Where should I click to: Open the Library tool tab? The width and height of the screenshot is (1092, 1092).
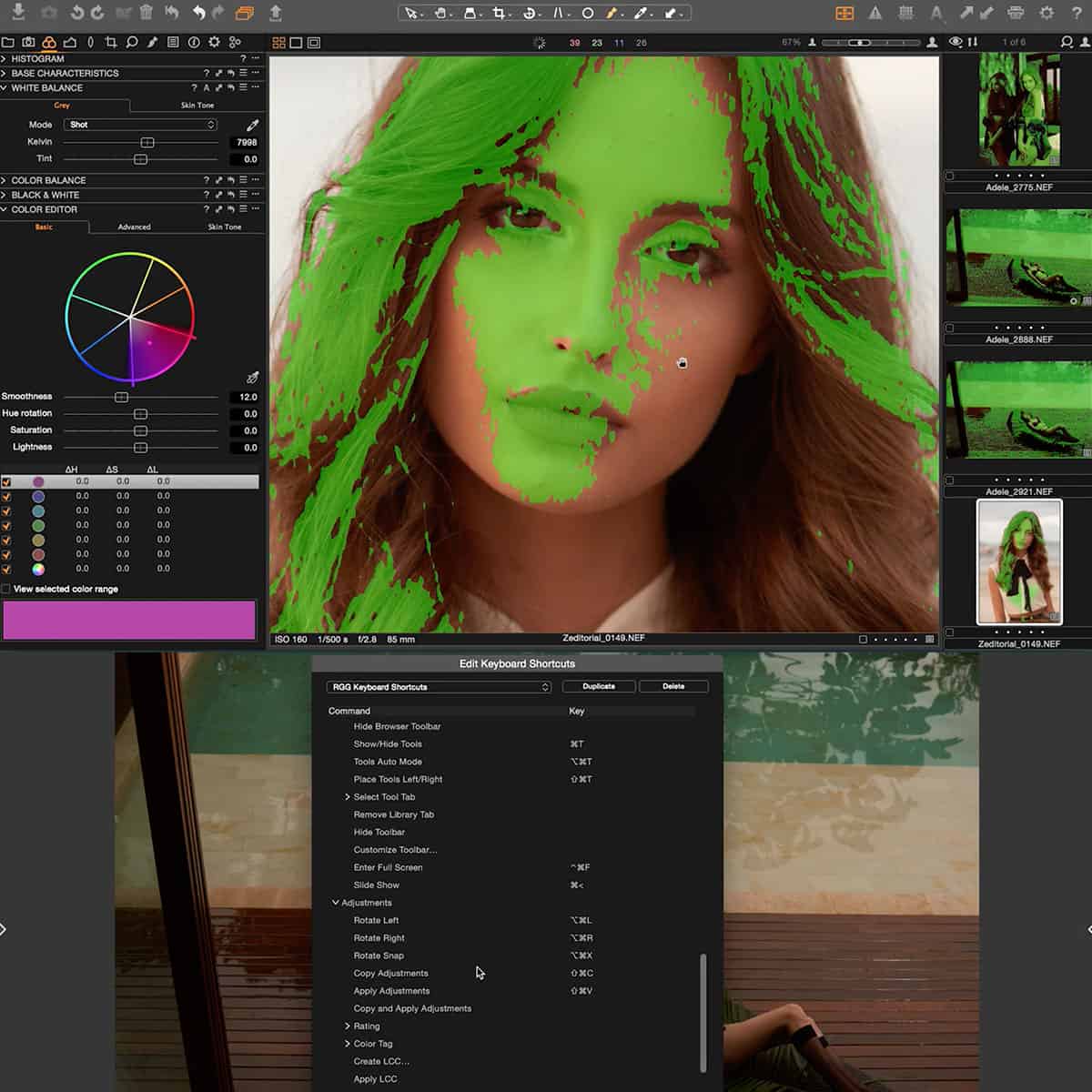pos(9,42)
